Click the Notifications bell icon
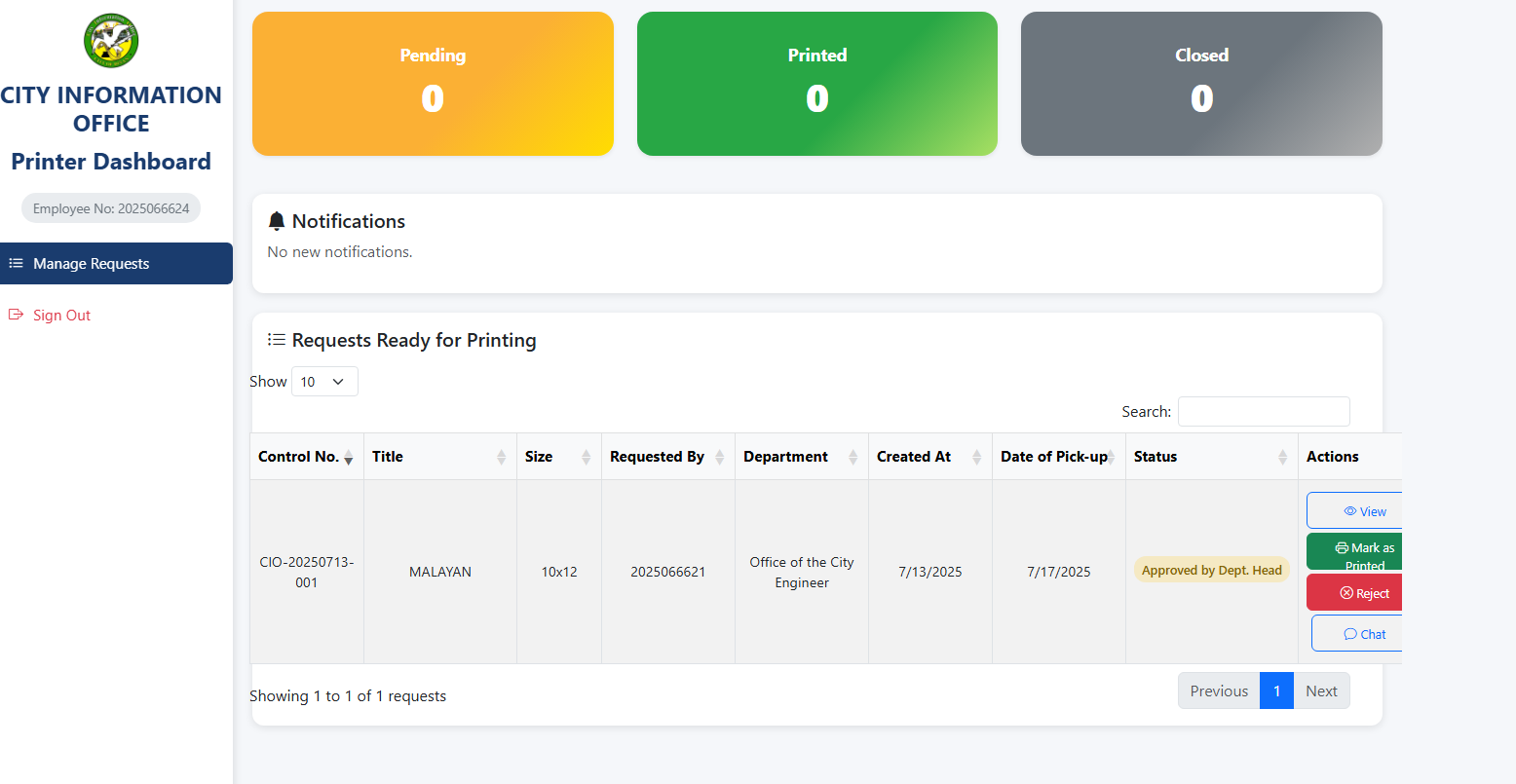 pos(277,221)
